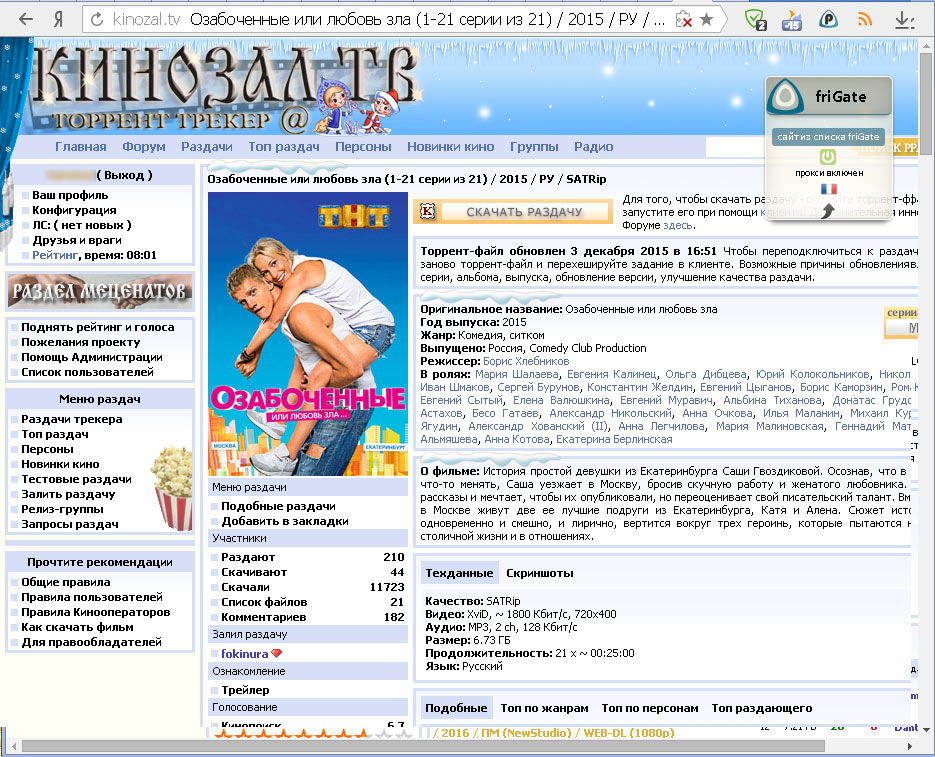935x757 pixels.
Task: Open the uploader fokinura profile link
Action: click(244, 654)
